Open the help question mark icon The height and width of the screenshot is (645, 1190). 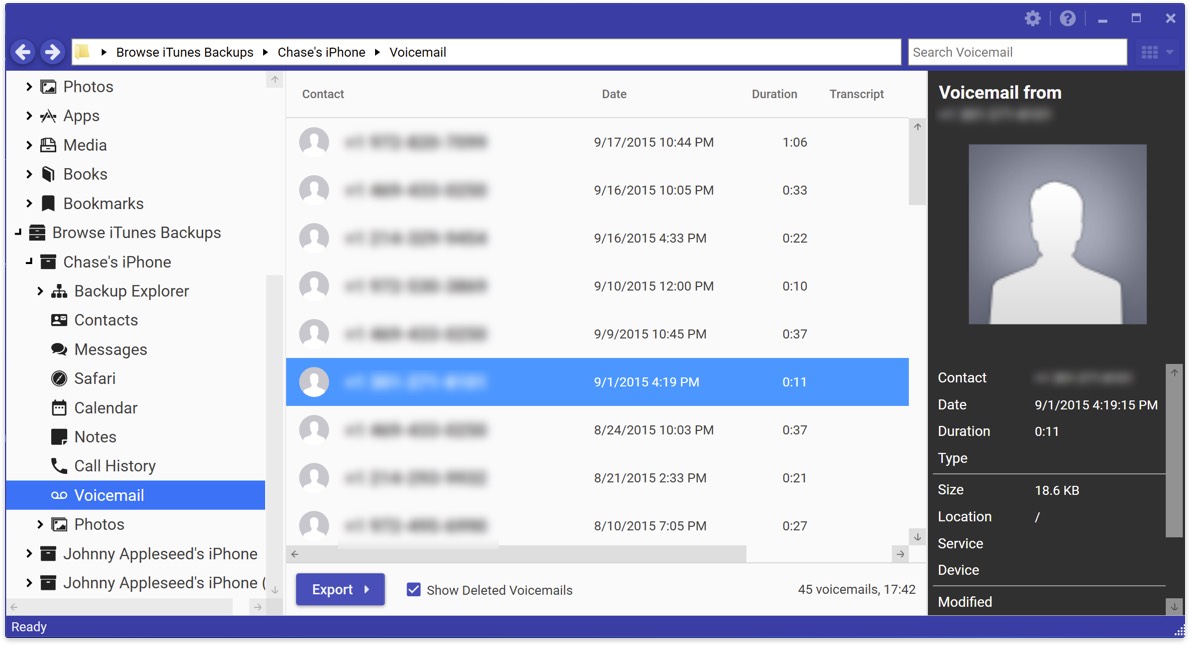(x=1067, y=19)
